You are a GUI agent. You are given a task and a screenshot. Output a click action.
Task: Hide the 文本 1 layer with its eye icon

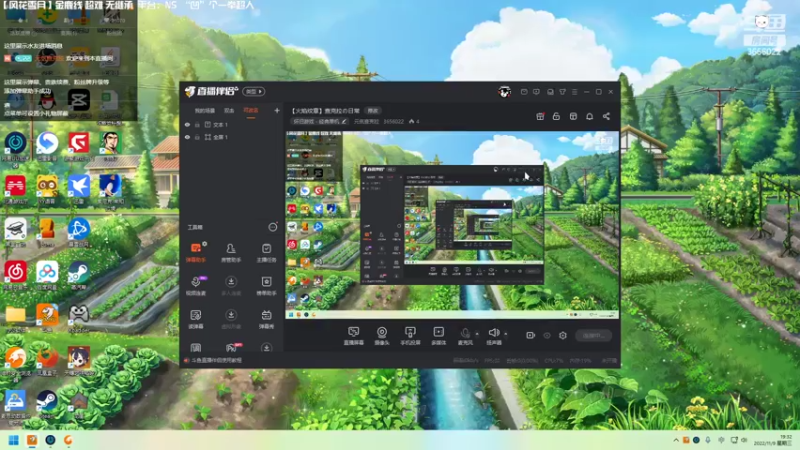pos(187,124)
